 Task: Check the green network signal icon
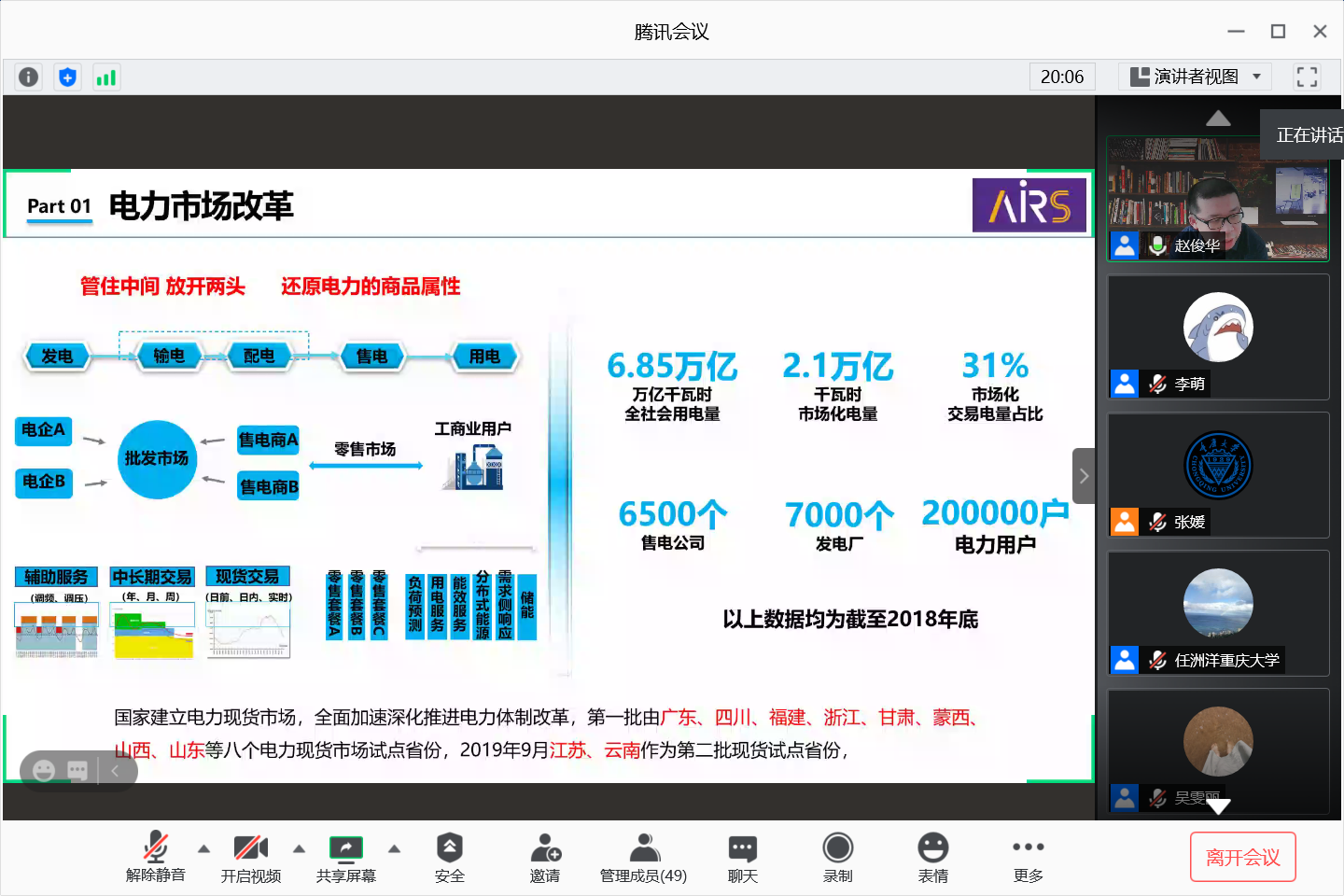[x=106, y=77]
